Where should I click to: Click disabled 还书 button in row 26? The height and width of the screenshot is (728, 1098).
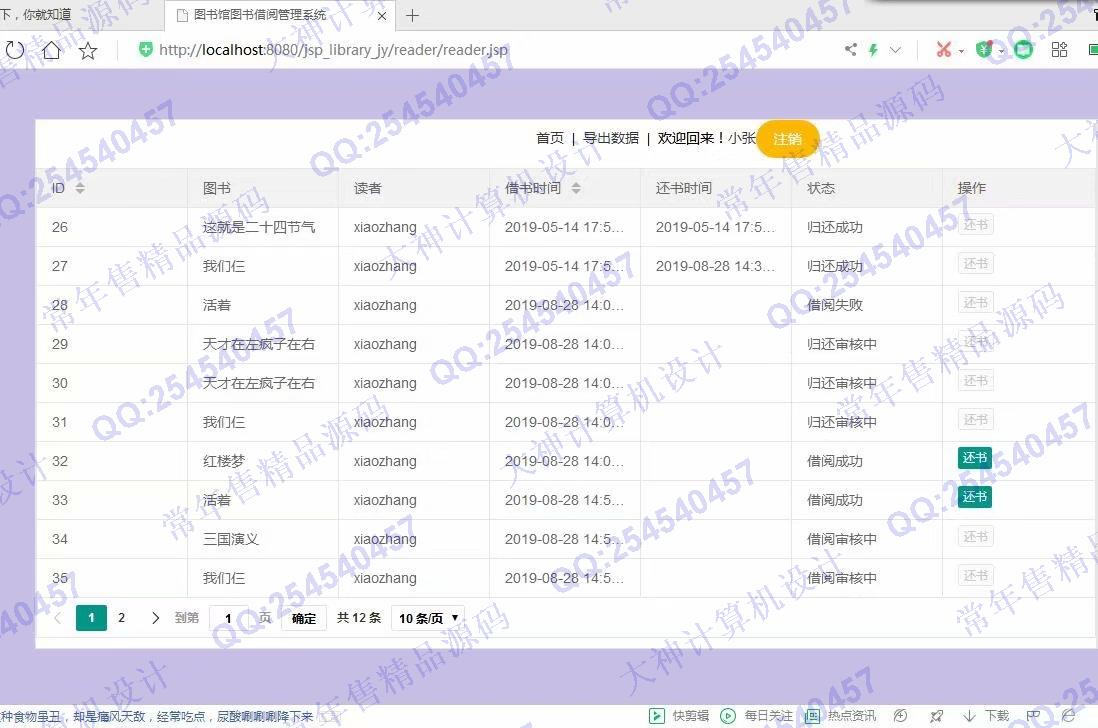click(x=975, y=225)
